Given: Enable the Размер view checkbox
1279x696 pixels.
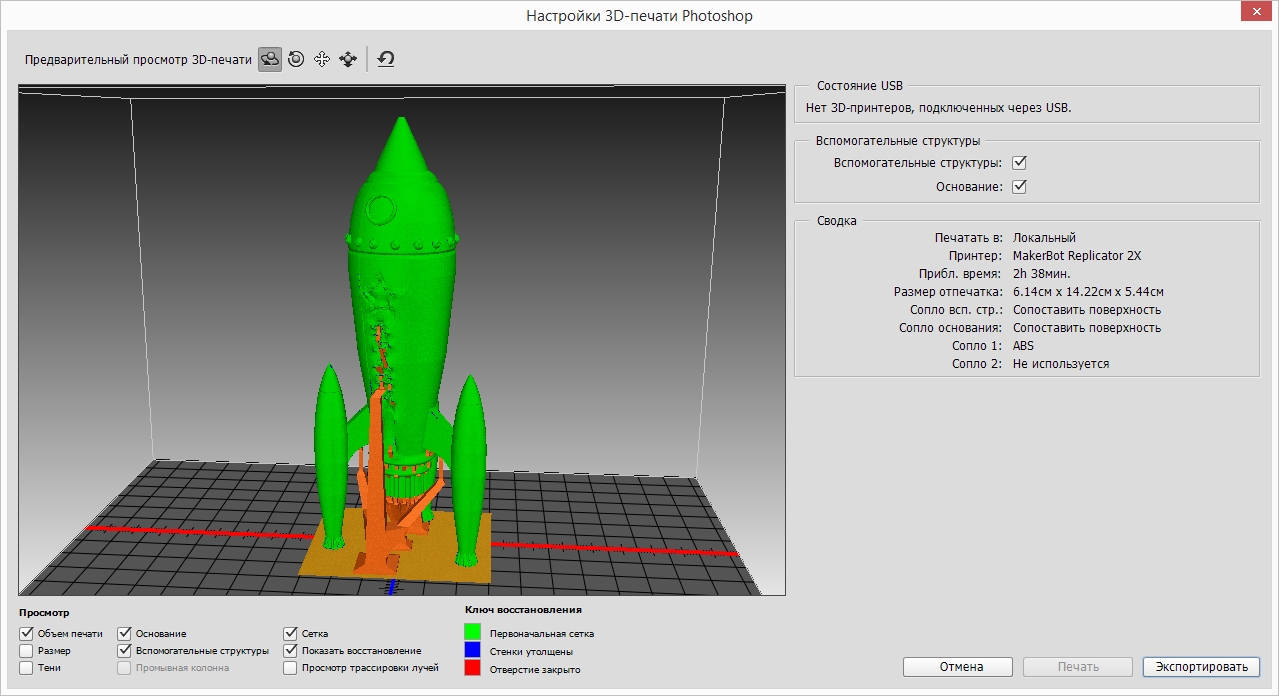Looking at the screenshot, I should click(26, 651).
